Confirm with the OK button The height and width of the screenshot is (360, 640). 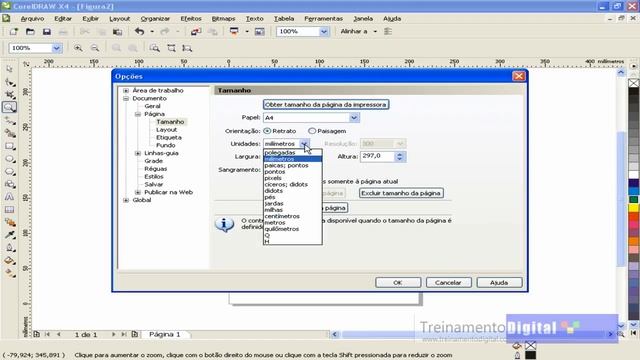(x=398, y=282)
